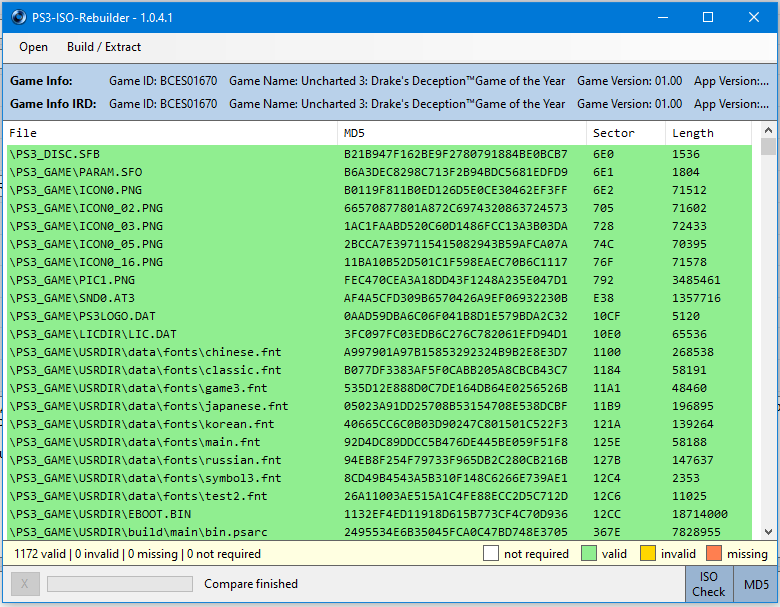Sort list by the Sector column header

coord(625,133)
